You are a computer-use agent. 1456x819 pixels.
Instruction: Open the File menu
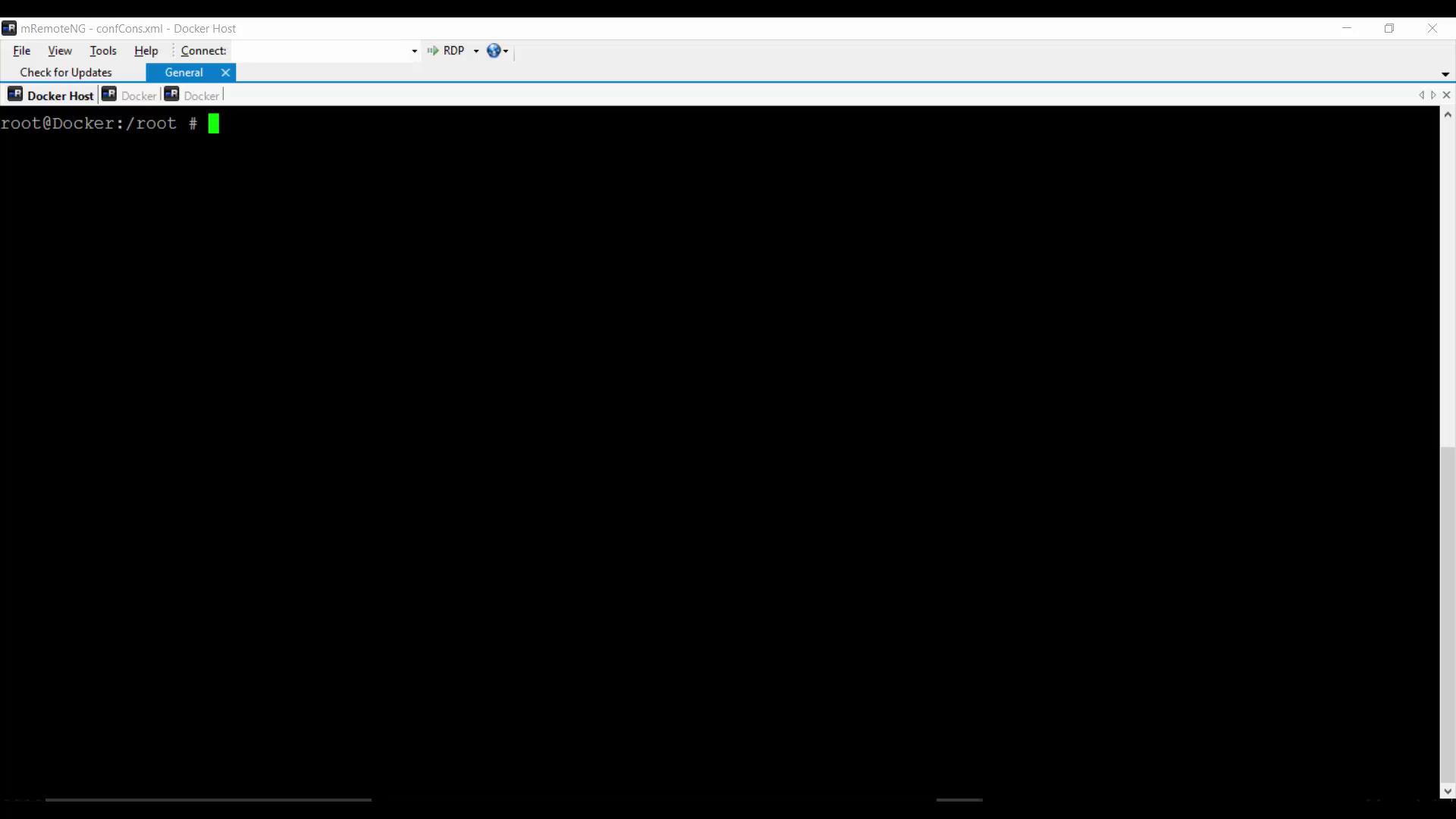click(21, 51)
